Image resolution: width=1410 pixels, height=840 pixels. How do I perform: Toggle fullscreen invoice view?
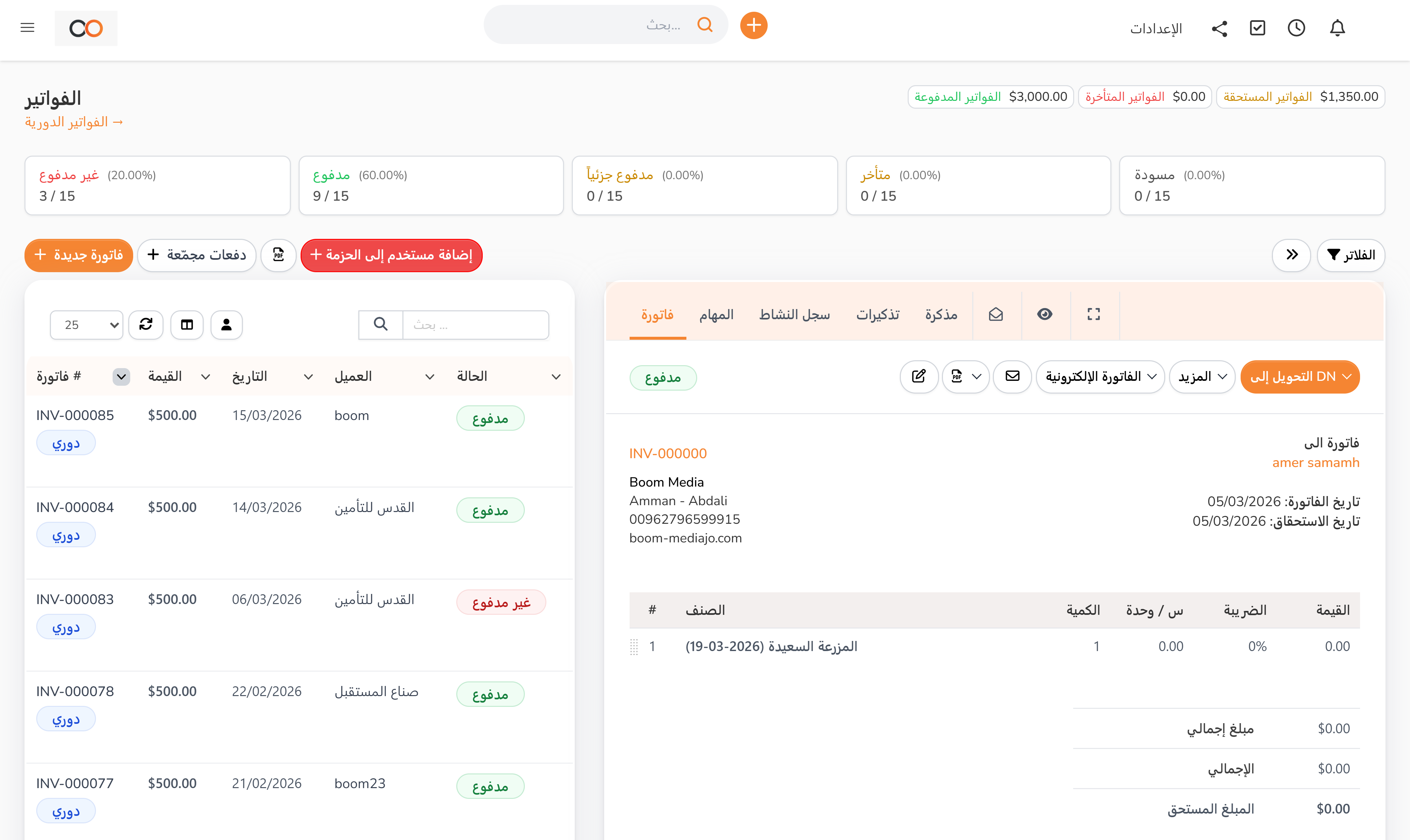pos(1094,314)
